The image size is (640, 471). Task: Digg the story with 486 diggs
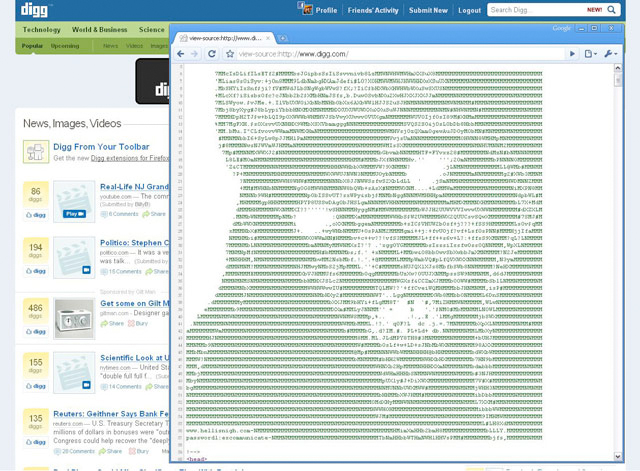tap(36, 331)
